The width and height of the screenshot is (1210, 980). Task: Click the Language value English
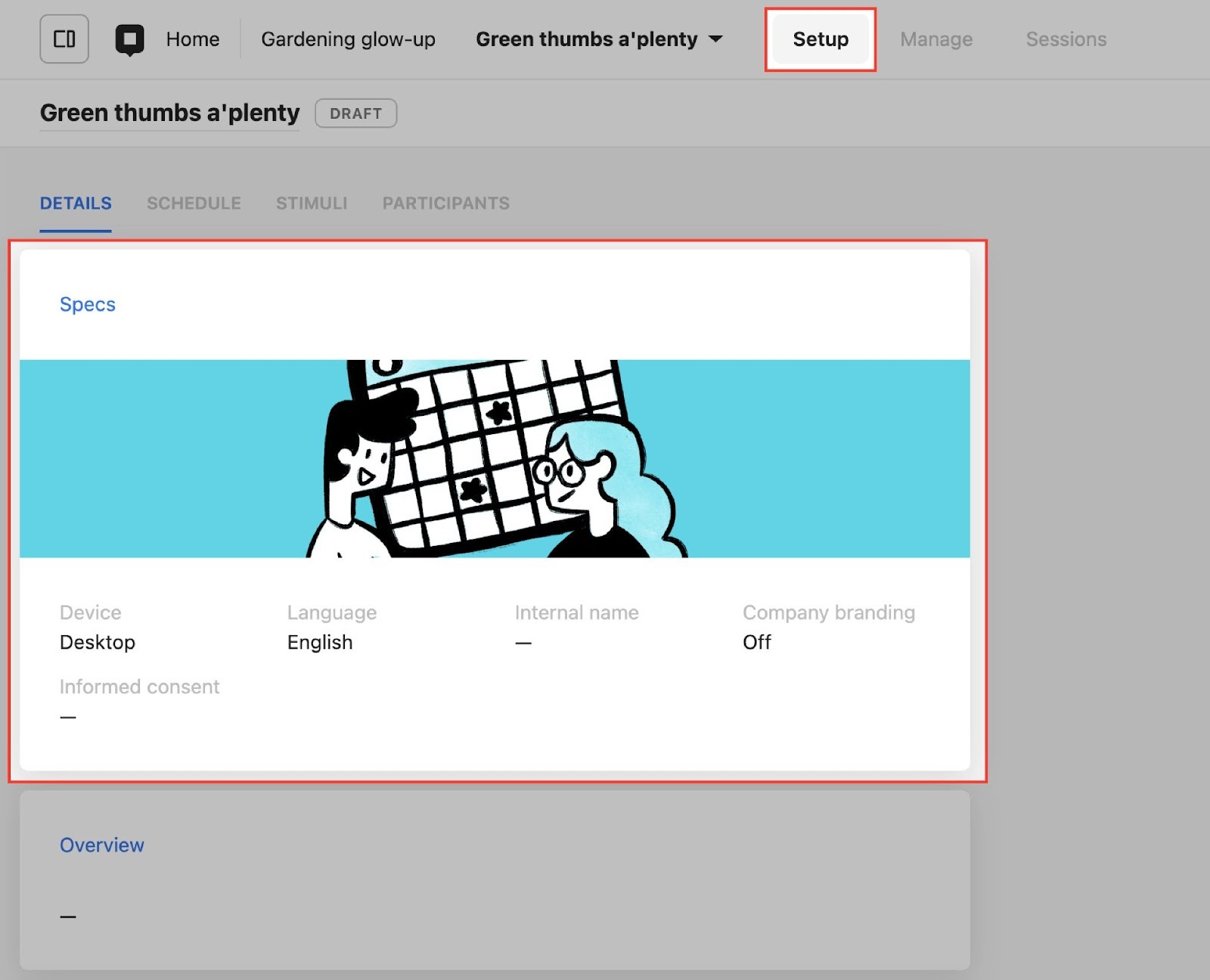pyautogui.click(x=320, y=642)
